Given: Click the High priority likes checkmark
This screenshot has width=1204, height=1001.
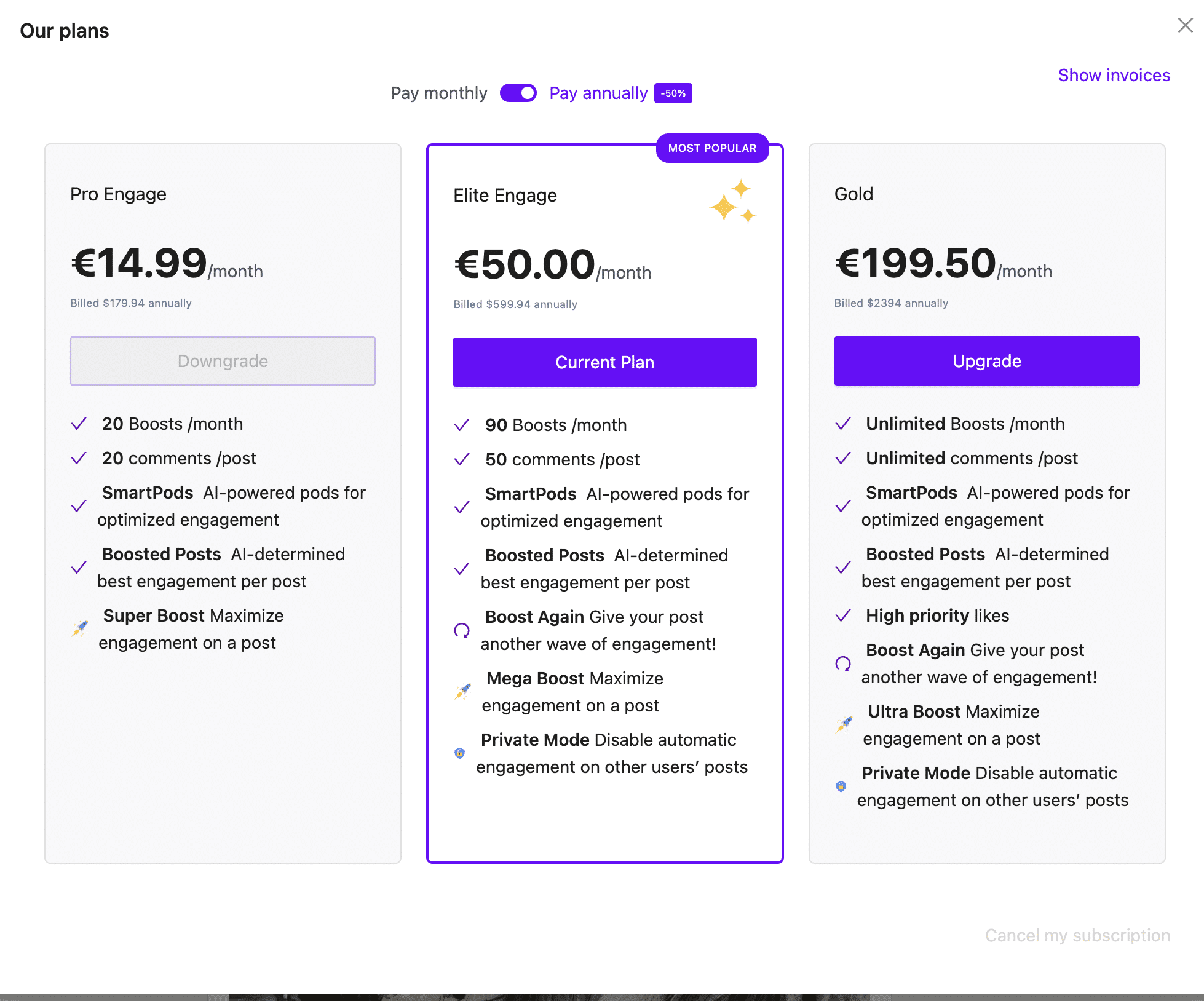Looking at the screenshot, I should point(843,615).
